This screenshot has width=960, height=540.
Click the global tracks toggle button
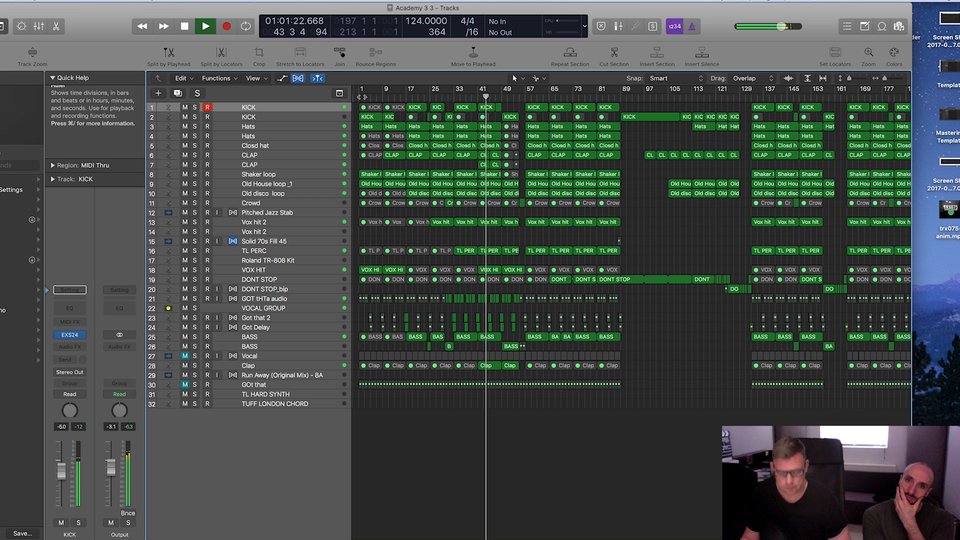point(339,93)
